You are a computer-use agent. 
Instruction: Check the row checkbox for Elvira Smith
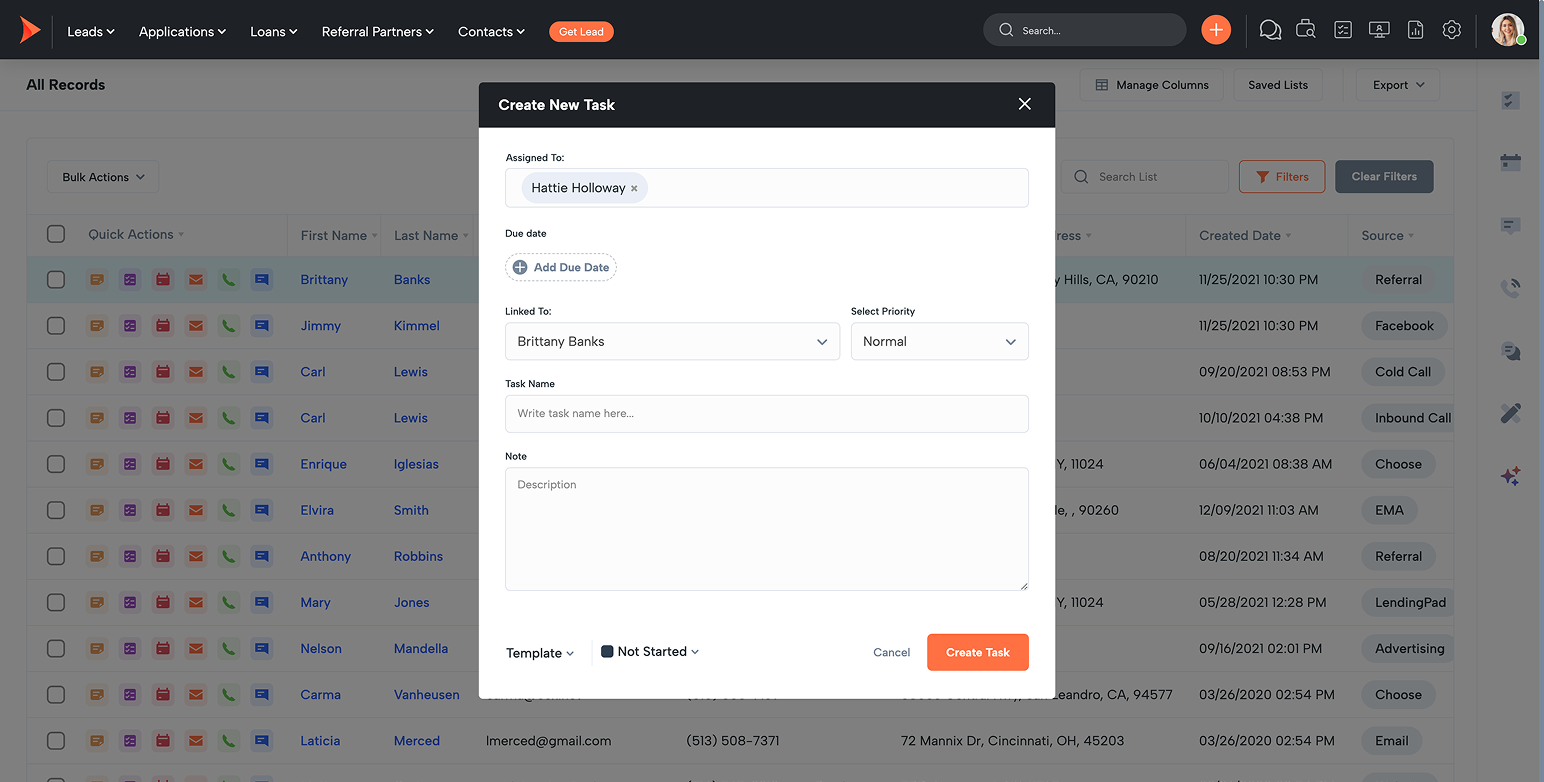pos(56,510)
